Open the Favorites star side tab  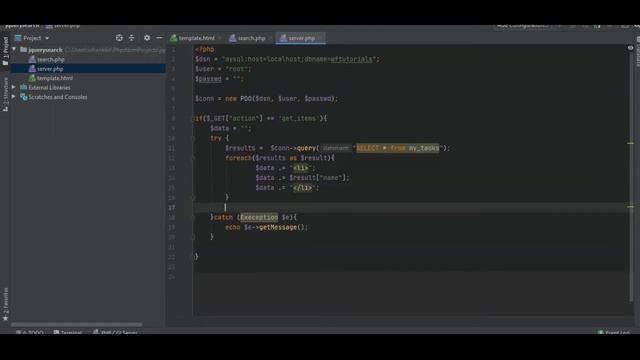(x=5, y=304)
